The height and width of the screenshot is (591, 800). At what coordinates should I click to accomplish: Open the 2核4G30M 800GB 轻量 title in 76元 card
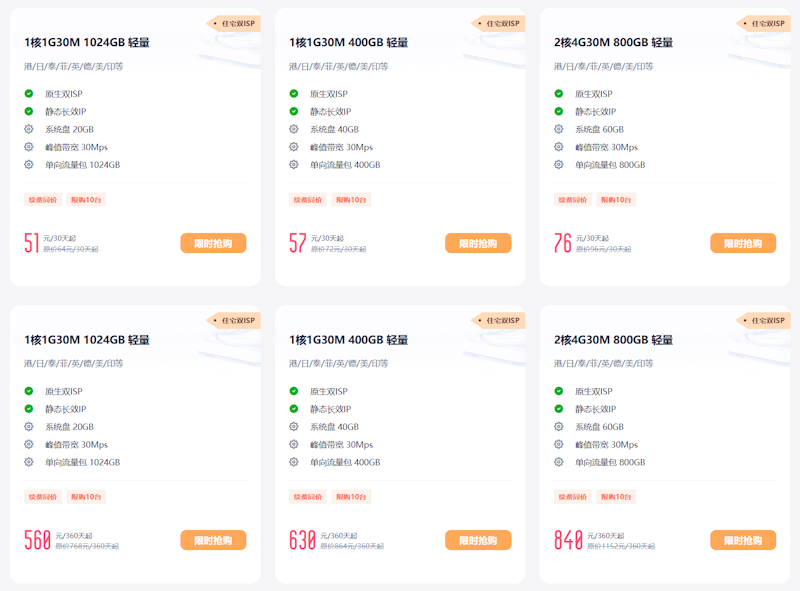pyautogui.click(x=613, y=43)
